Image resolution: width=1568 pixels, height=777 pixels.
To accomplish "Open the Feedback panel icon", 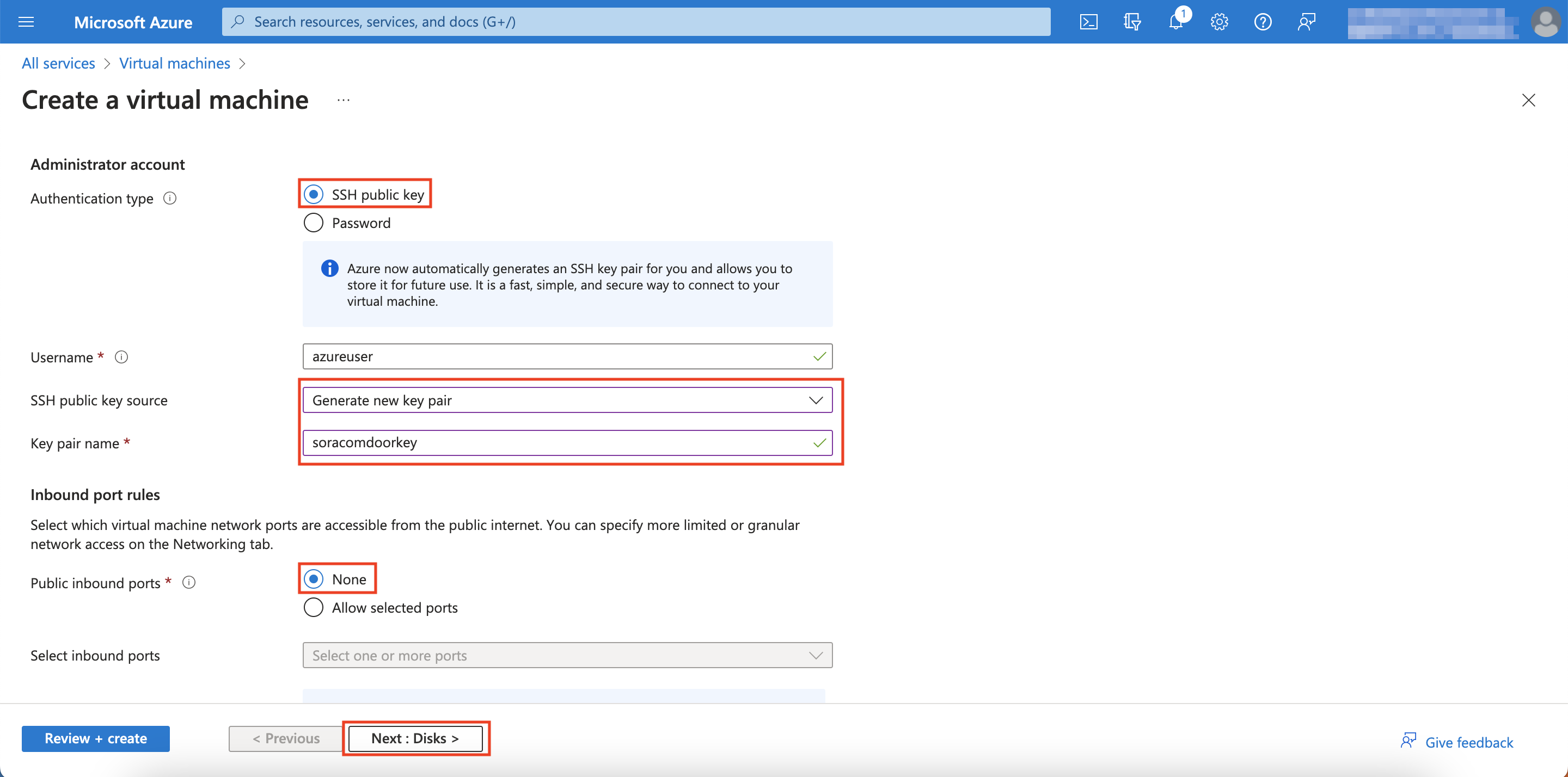I will [1306, 21].
